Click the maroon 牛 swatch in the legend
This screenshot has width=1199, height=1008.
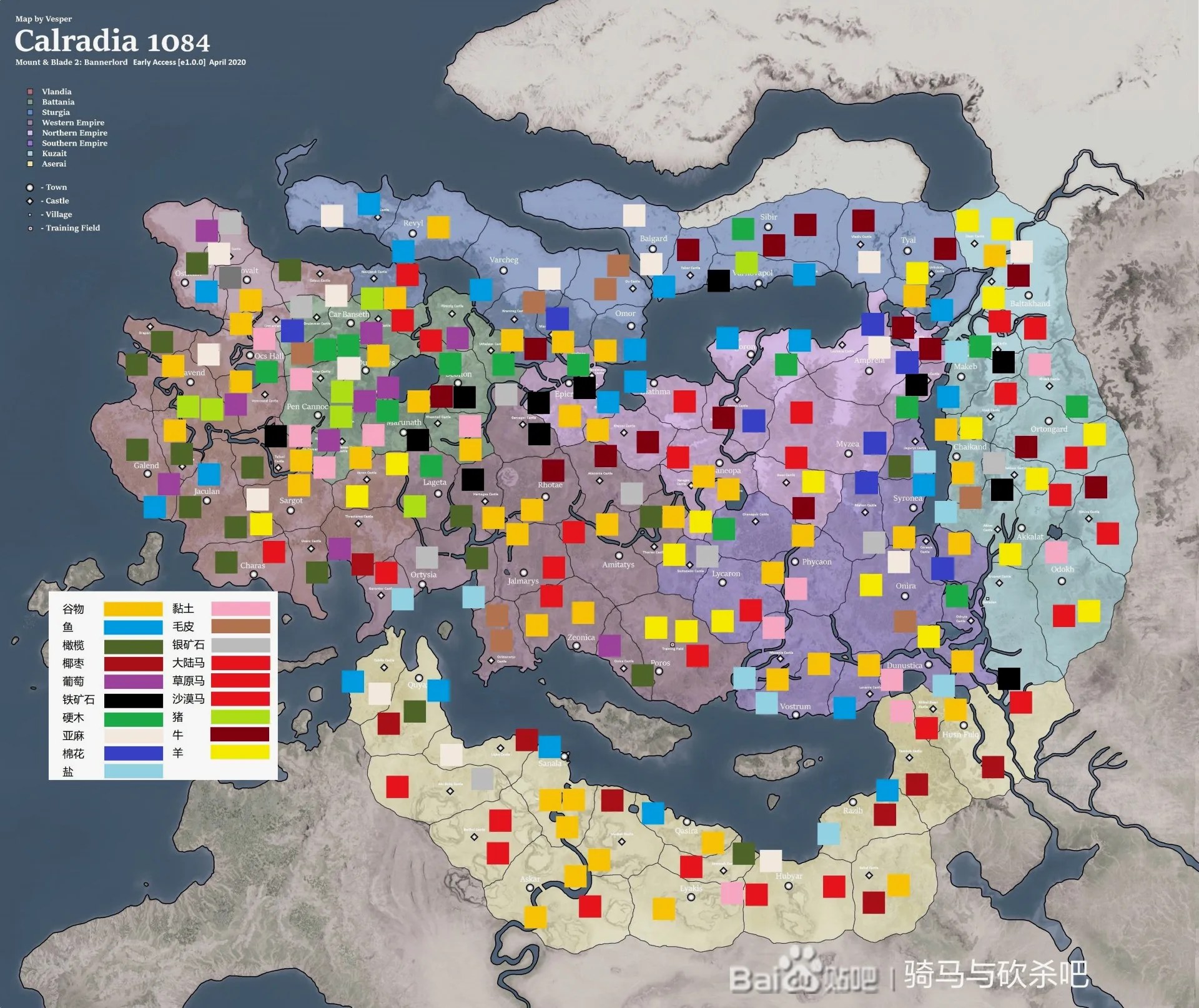click(240, 734)
